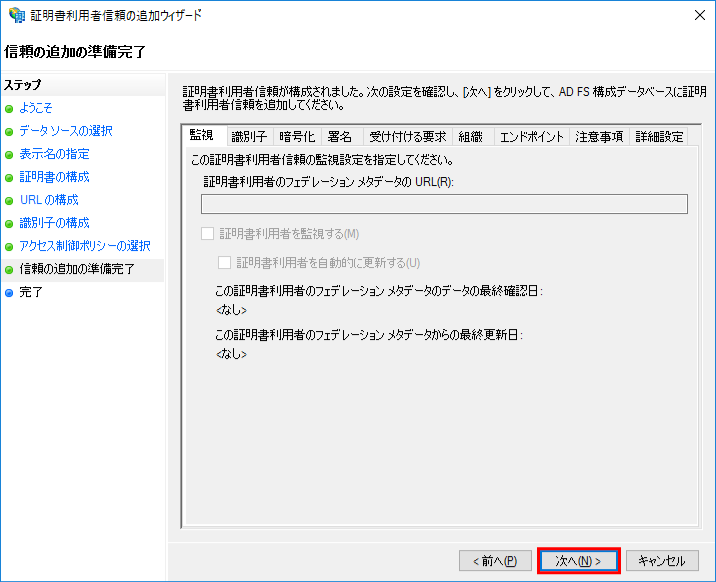The width and height of the screenshot is (716, 582).
Task: Select the 証明書の構成 step
Action: (54, 177)
